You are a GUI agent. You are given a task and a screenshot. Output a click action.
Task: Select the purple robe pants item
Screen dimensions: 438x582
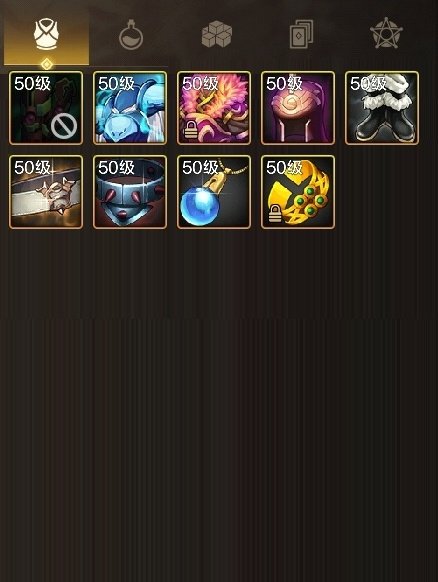point(298,108)
